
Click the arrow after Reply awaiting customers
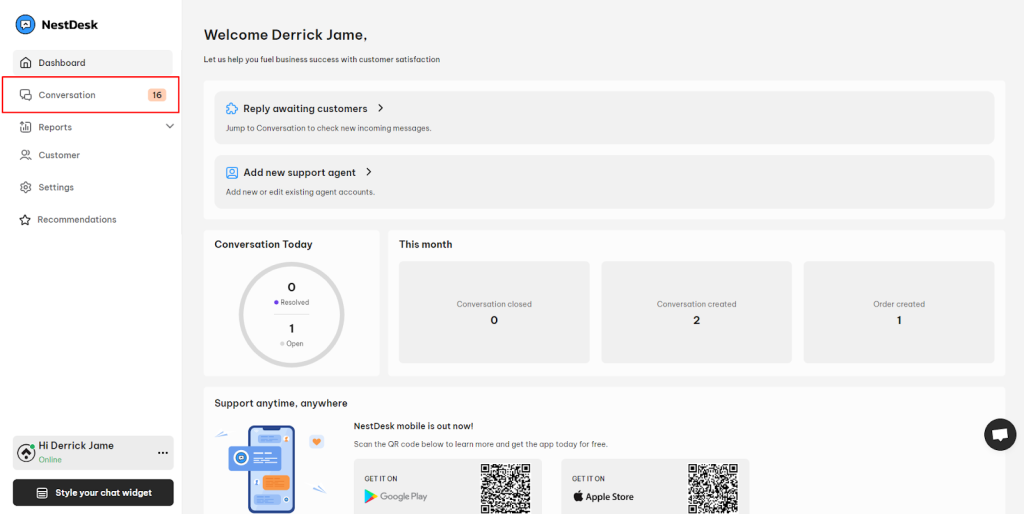[381, 108]
